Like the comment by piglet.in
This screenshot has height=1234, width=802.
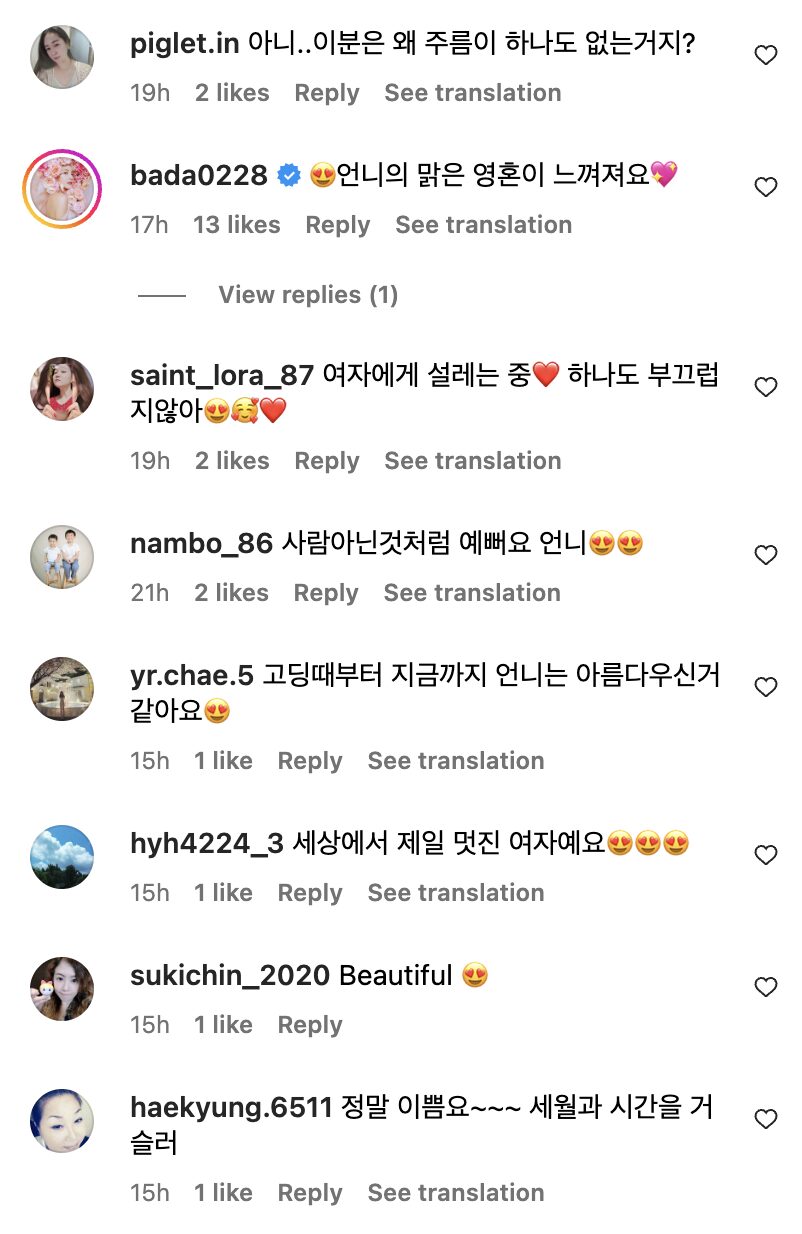tap(765, 56)
